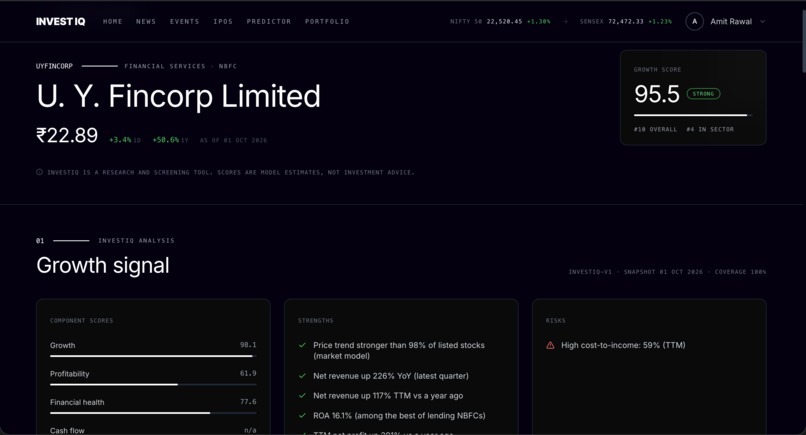Click the InvestIQ Analysis section label
This screenshot has height=435, width=806.
click(136, 240)
